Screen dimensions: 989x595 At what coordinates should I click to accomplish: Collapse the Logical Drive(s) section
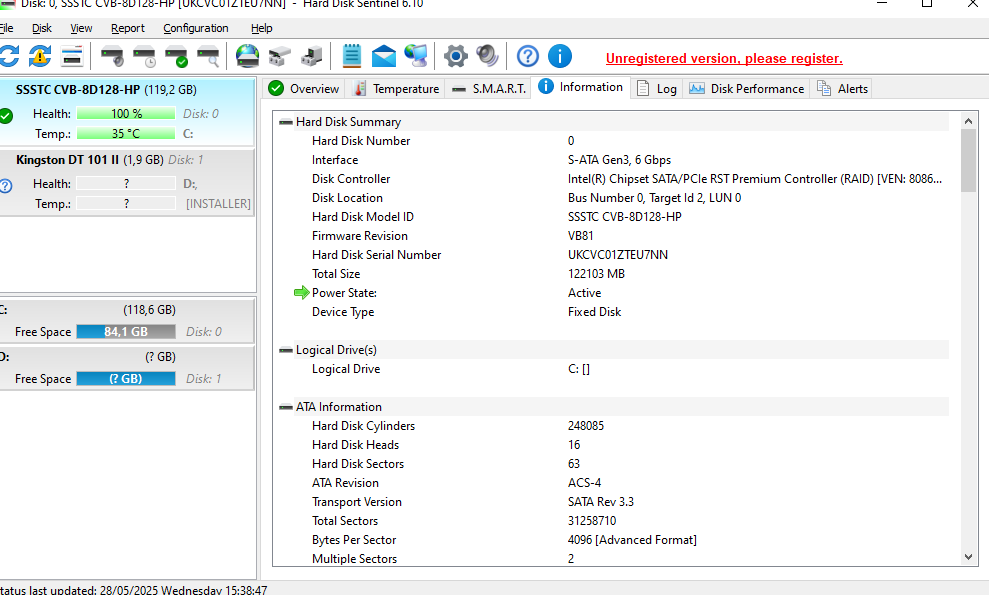(286, 350)
